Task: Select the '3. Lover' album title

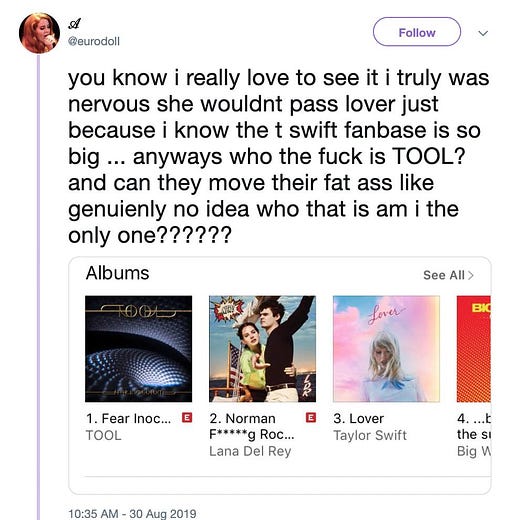Action: [359, 418]
